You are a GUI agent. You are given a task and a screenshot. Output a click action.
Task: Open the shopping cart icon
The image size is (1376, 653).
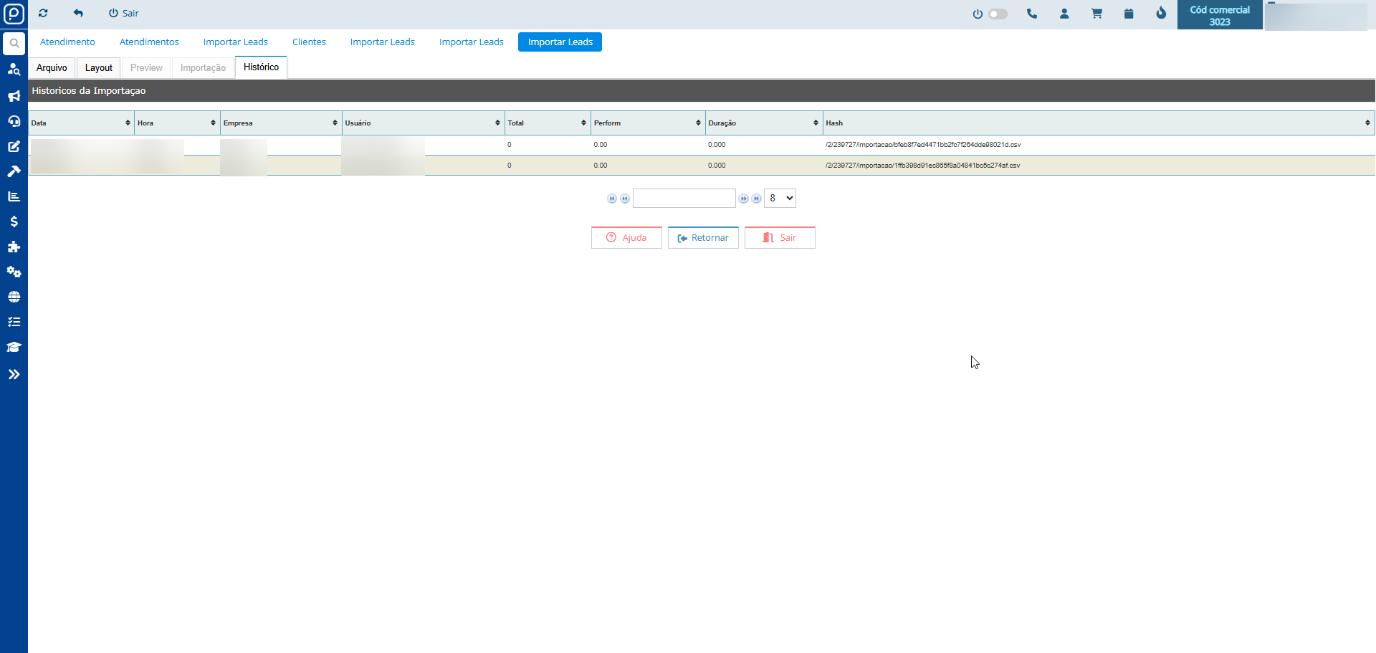(x=1096, y=14)
